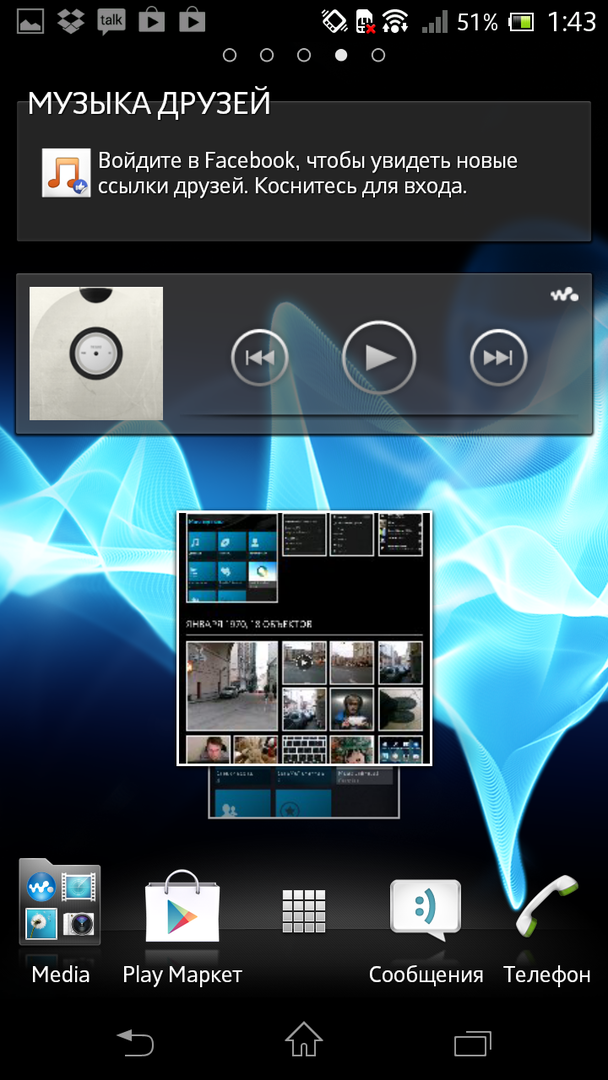Image resolution: width=608 pixels, height=1080 pixels.
Task: Switch to the third home screen page dot
Action: point(304,55)
